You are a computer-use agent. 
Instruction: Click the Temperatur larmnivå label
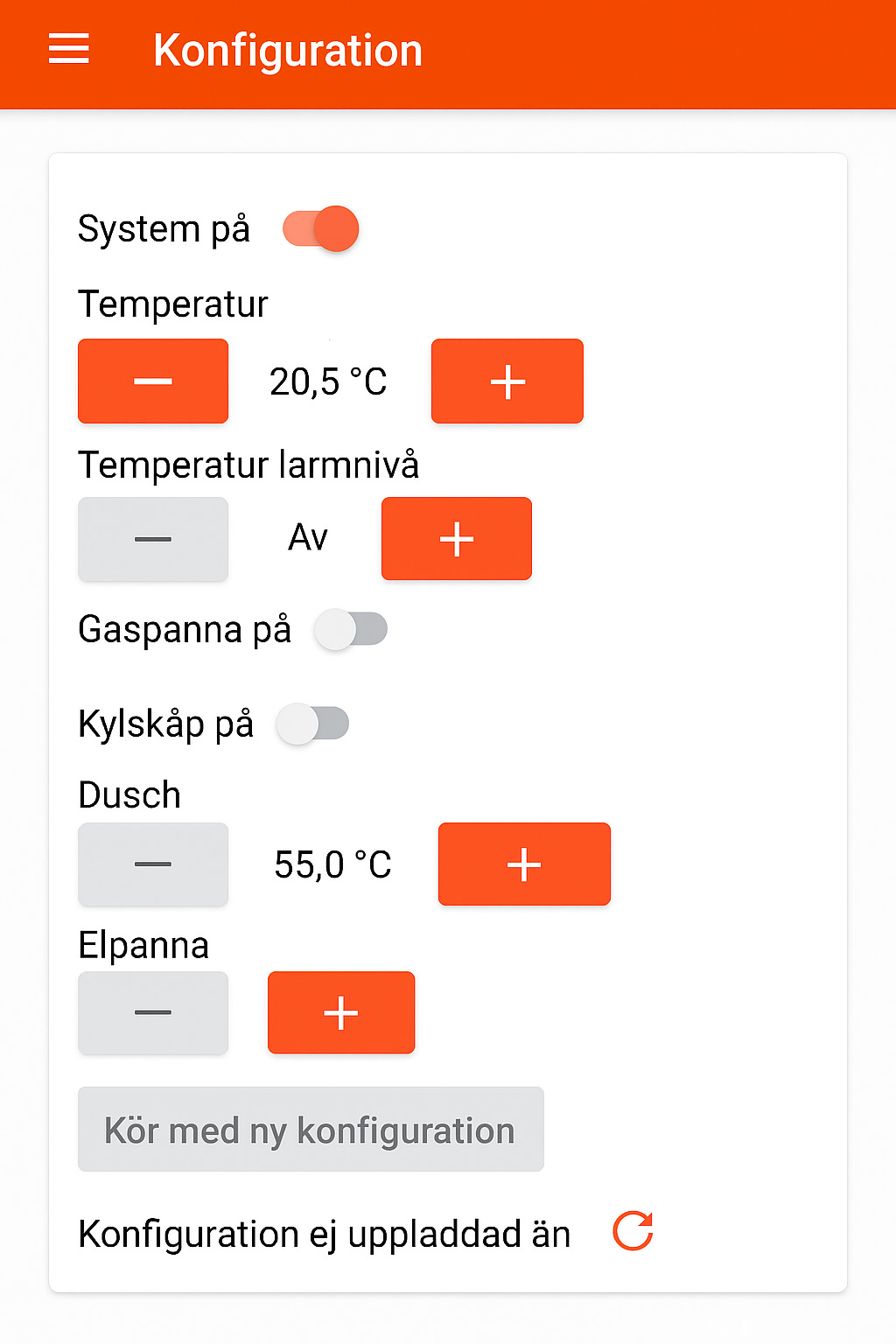pyautogui.click(x=248, y=465)
